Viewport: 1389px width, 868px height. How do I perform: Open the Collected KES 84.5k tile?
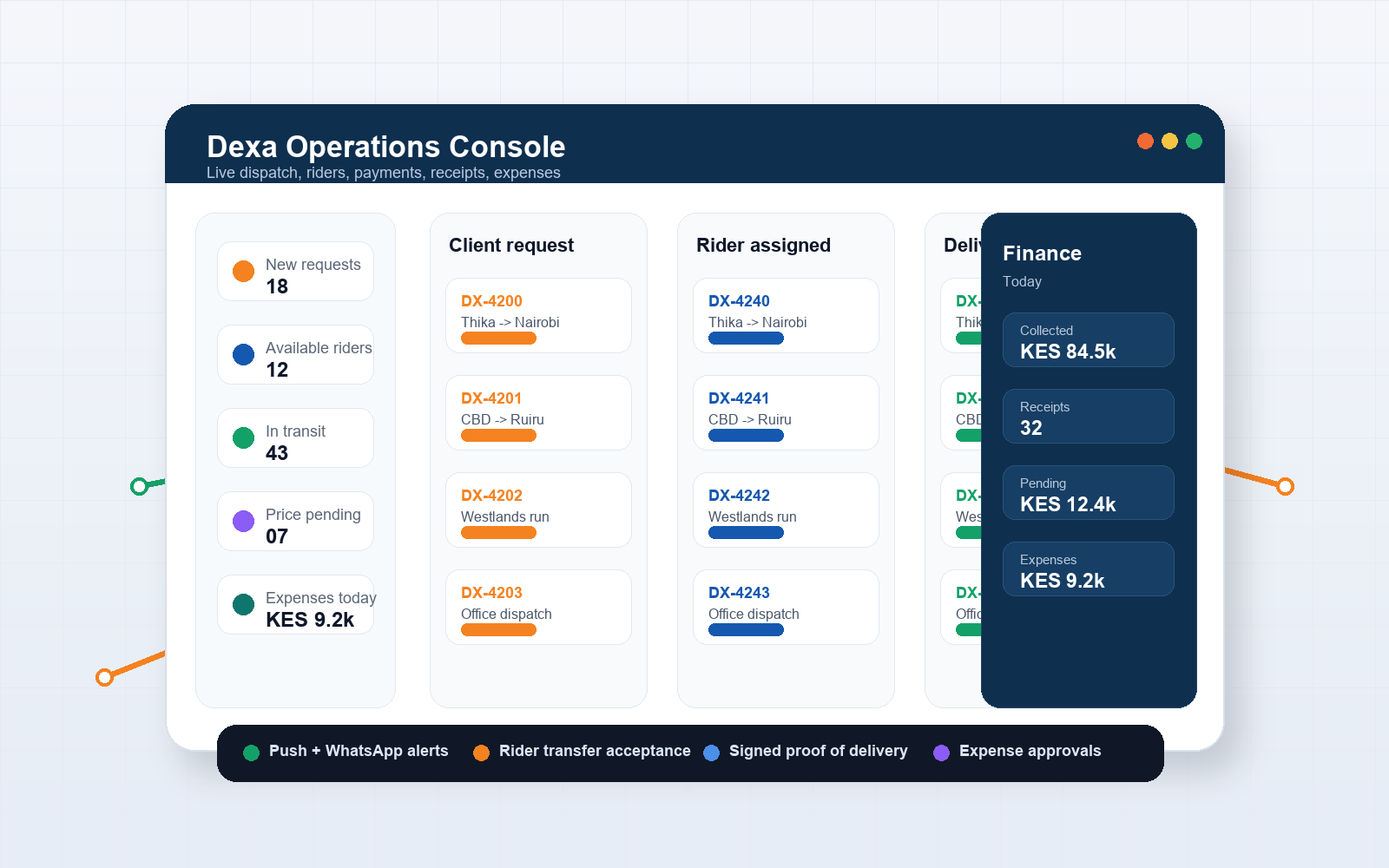(1089, 340)
